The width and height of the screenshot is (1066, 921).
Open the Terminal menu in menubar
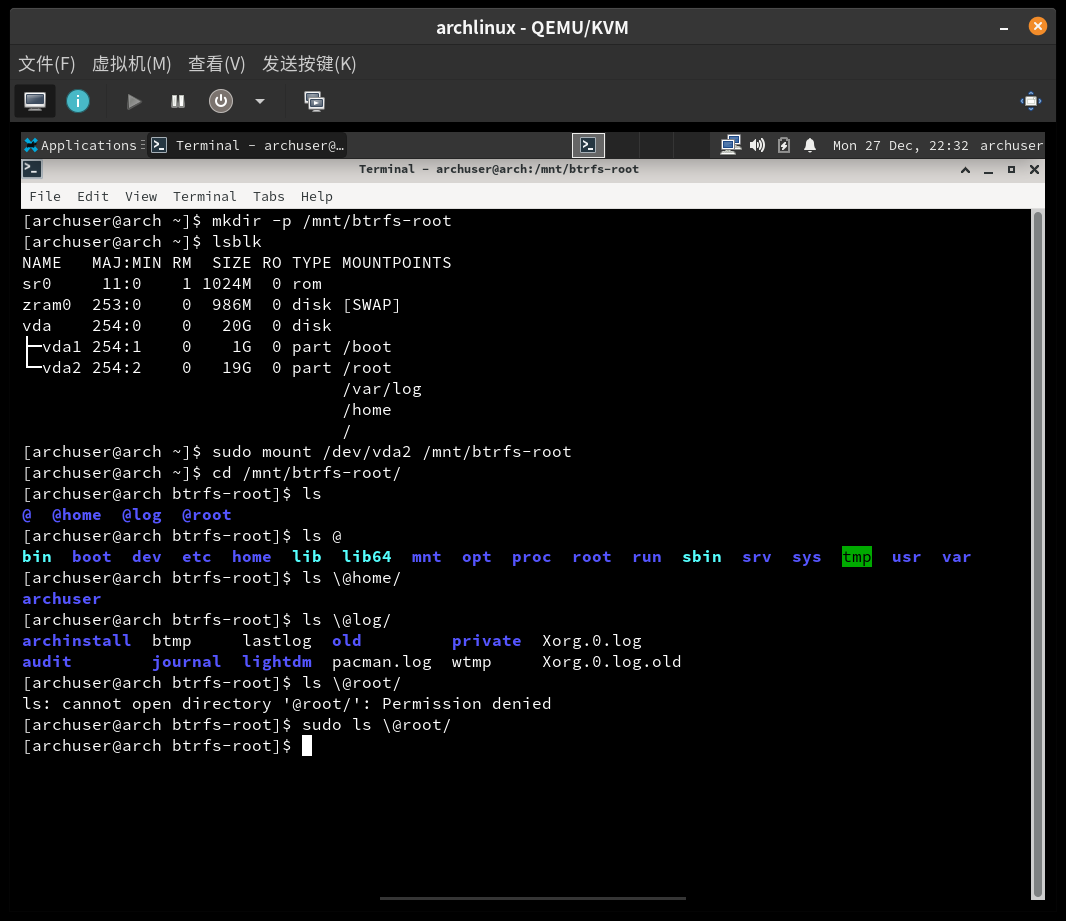pyautogui.click(x=205, y=196)
